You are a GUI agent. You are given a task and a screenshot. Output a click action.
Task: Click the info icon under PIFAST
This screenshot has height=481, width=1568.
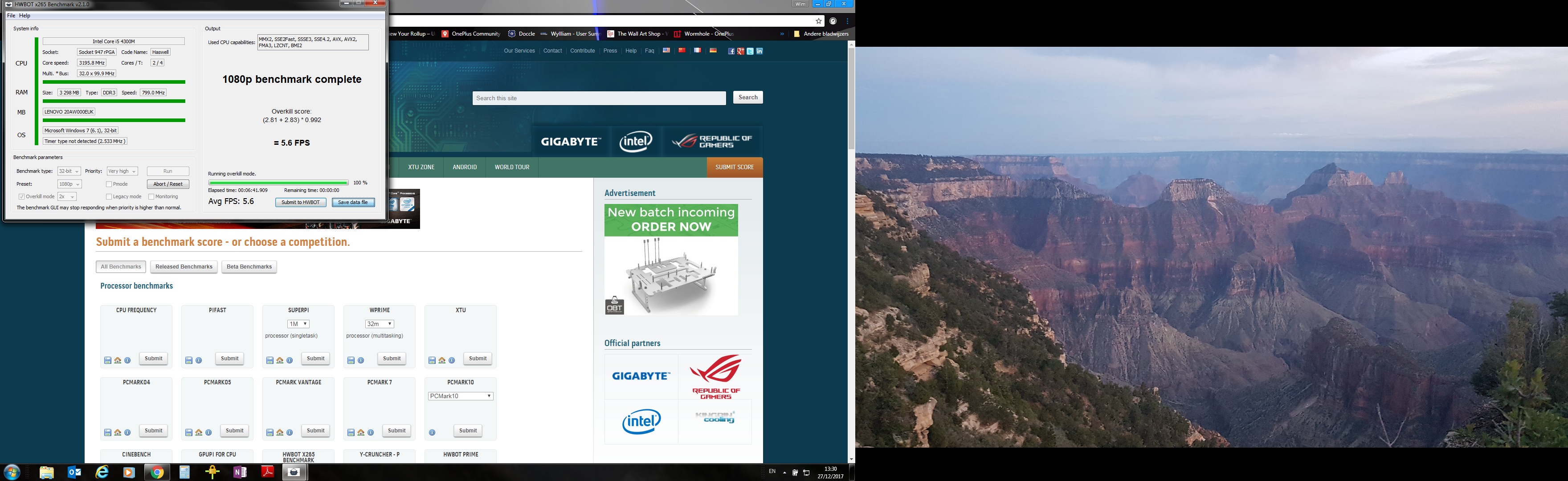point(198,360)
